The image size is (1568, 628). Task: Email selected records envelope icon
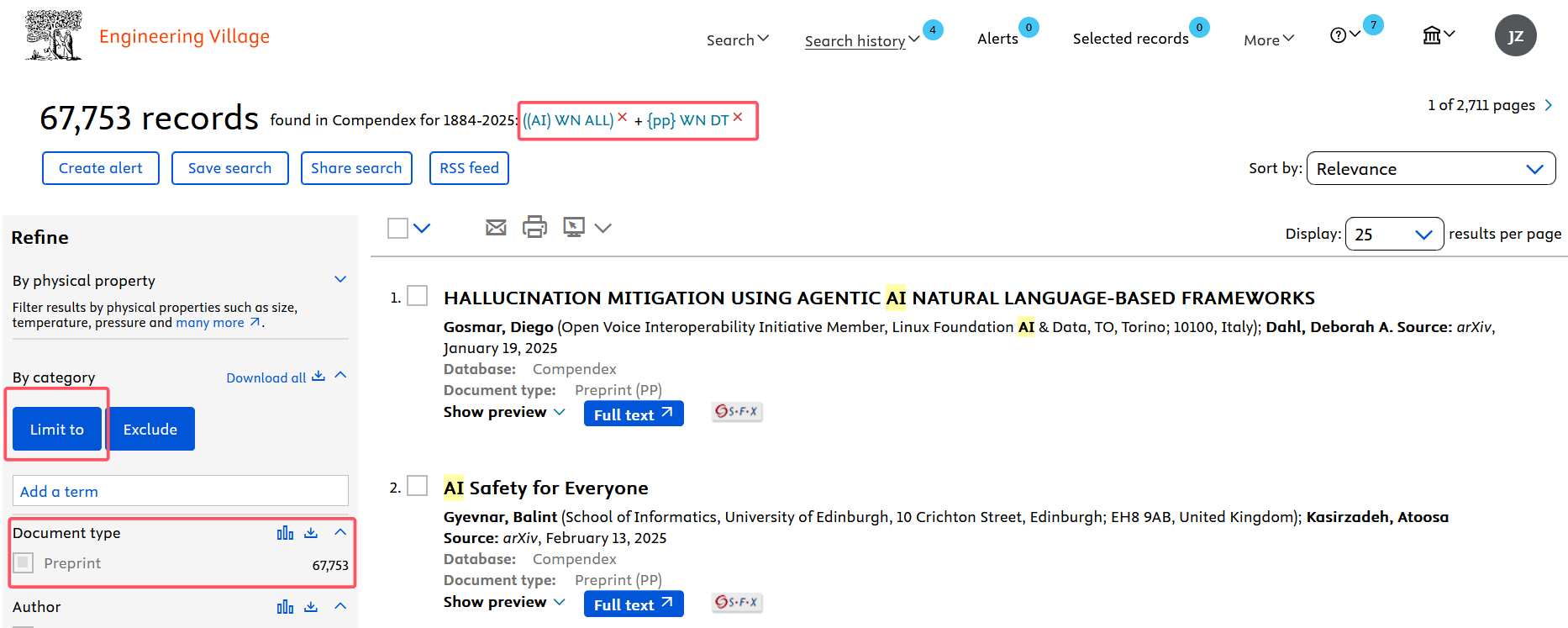(x=496, y=227)
